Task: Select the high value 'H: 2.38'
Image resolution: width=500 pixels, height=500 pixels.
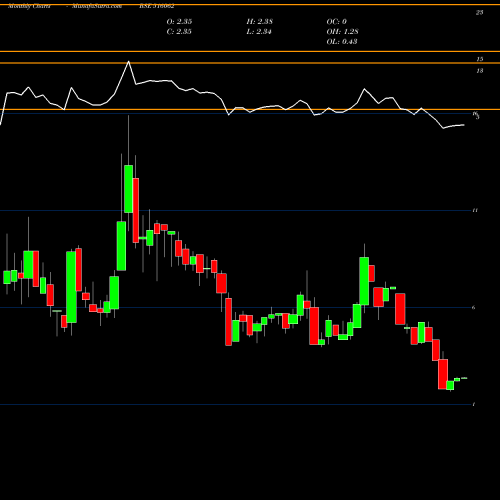Action: 260,22
